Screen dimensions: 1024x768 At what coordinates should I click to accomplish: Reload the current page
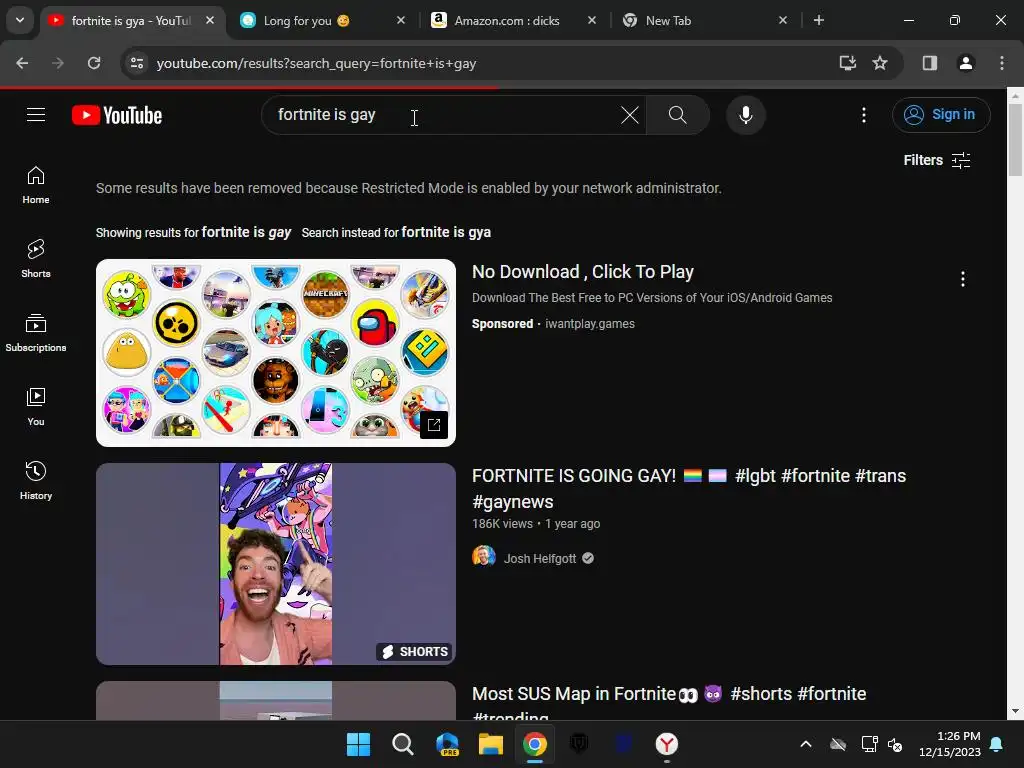94,63
